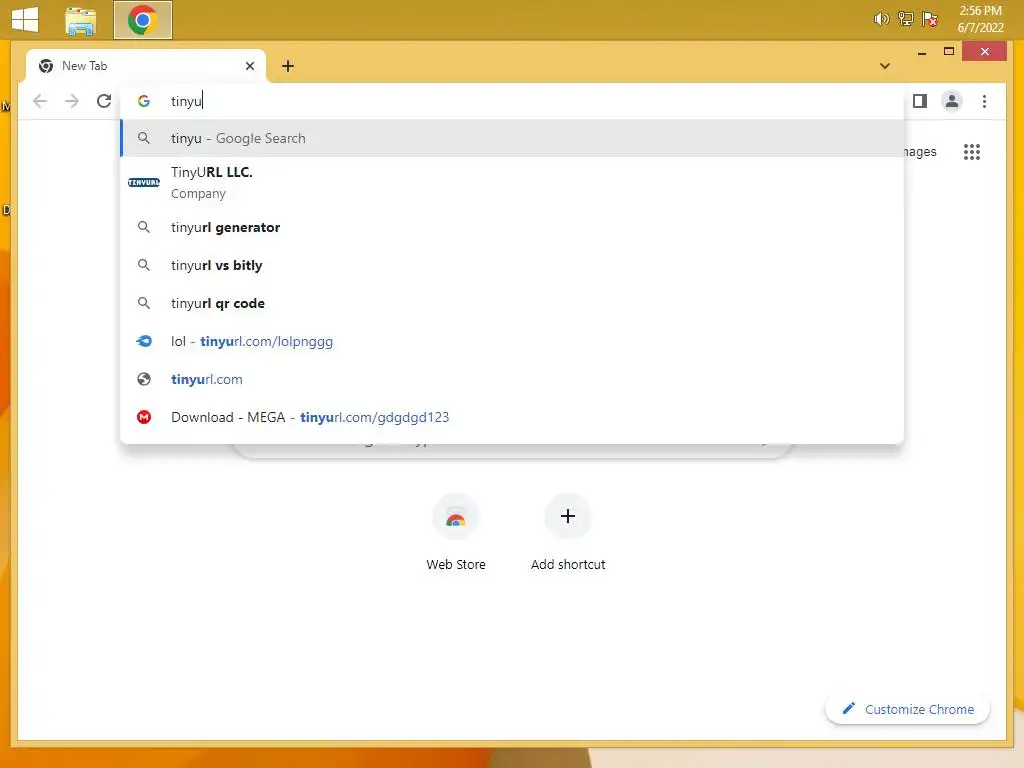Open the Web Store shortcut
The height and width of the screenshot is (768, 1024).
[456, 534]
